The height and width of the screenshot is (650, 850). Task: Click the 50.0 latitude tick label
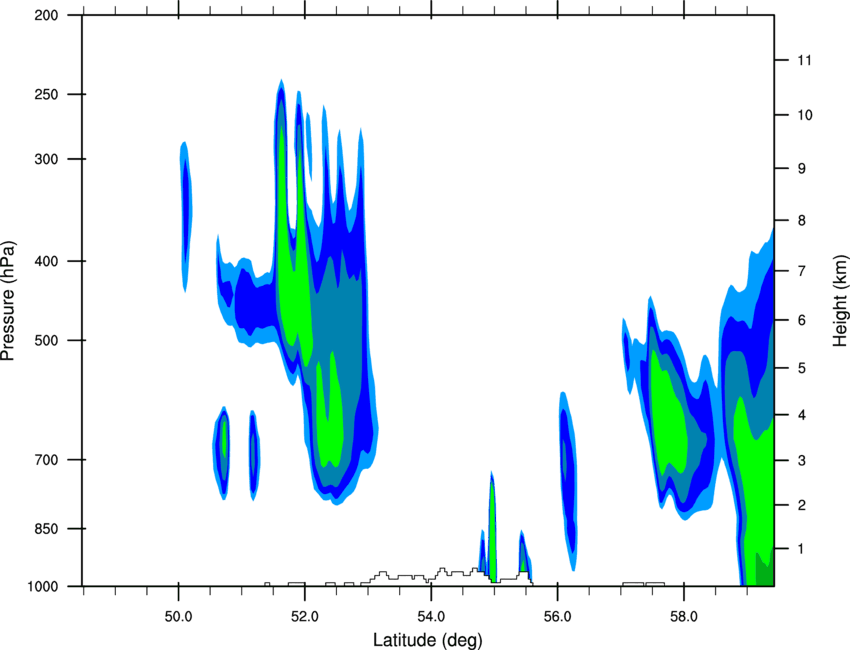(x=178, y=617)
